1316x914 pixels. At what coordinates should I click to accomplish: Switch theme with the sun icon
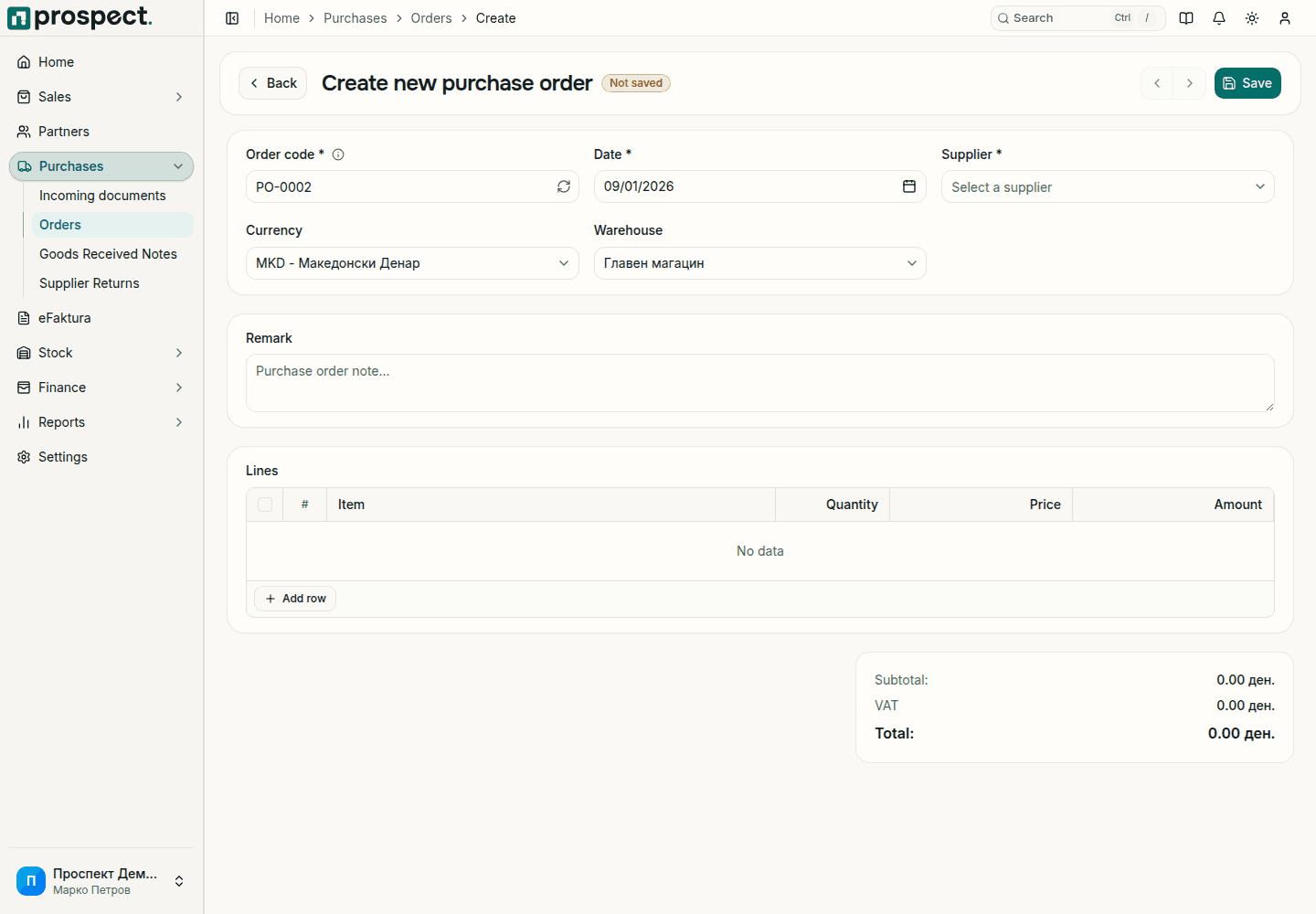(1252, 18)
